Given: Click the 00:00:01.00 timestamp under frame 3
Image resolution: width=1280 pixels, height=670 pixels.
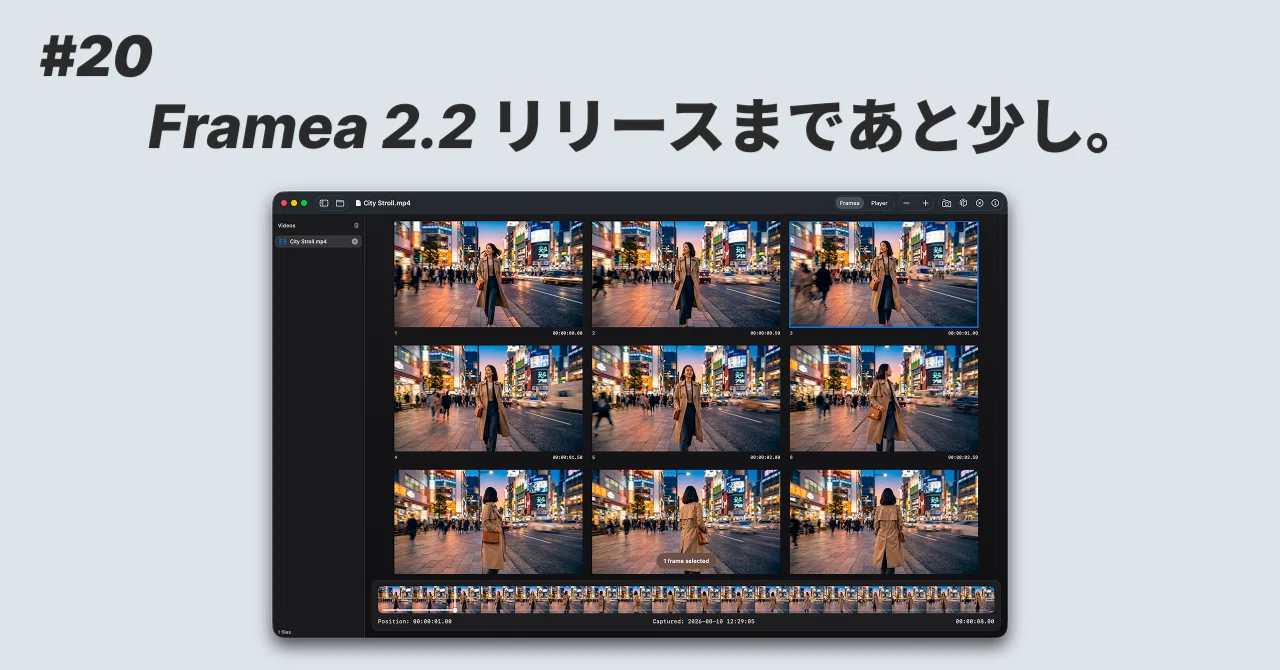Looking at the screenshot, I should [963, 333].
